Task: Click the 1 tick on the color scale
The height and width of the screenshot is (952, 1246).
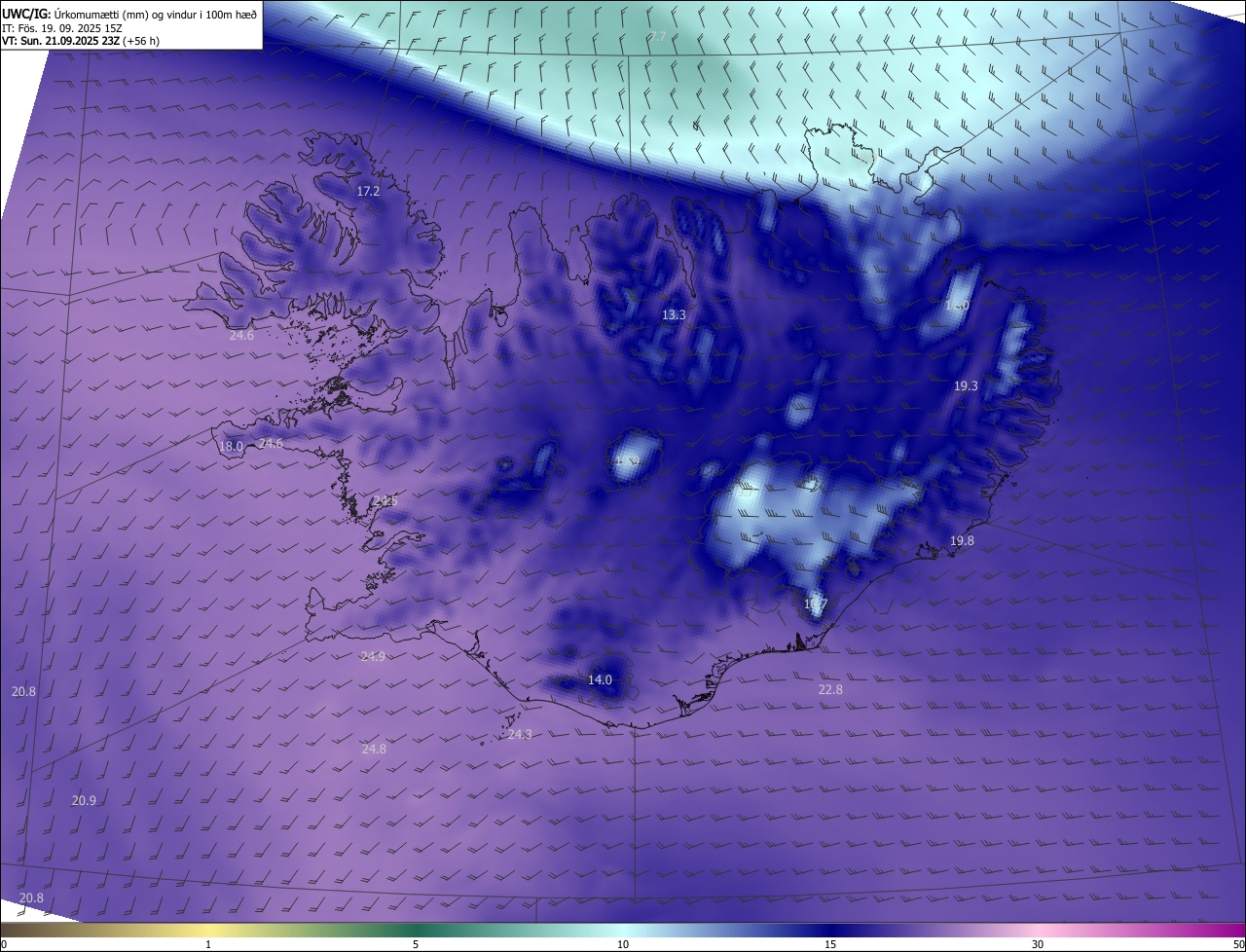Action: [x=208, y=945]
